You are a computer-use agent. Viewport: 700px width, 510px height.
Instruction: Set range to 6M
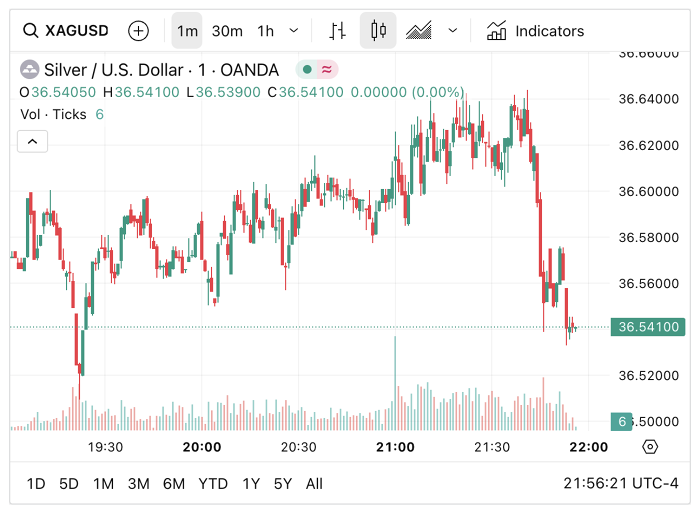tap(174, 484)
